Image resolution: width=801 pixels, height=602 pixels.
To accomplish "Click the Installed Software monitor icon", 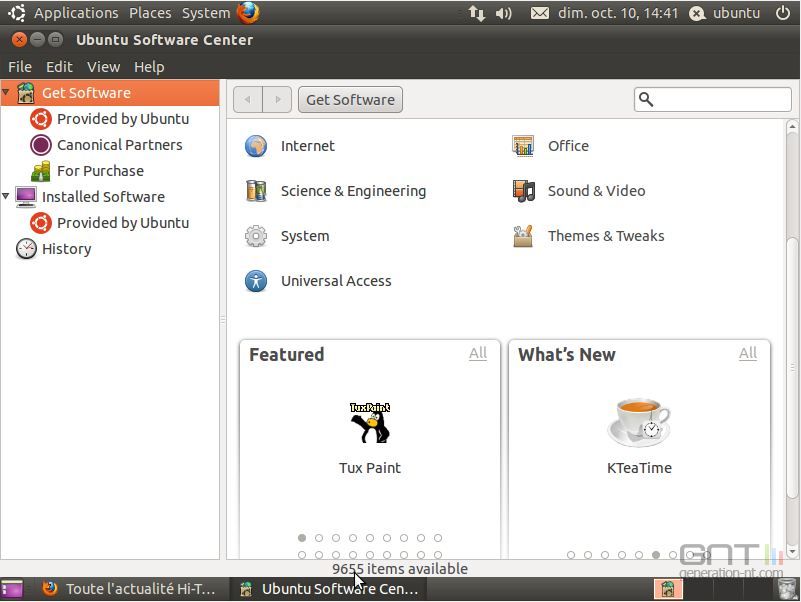I will point(26,197).
